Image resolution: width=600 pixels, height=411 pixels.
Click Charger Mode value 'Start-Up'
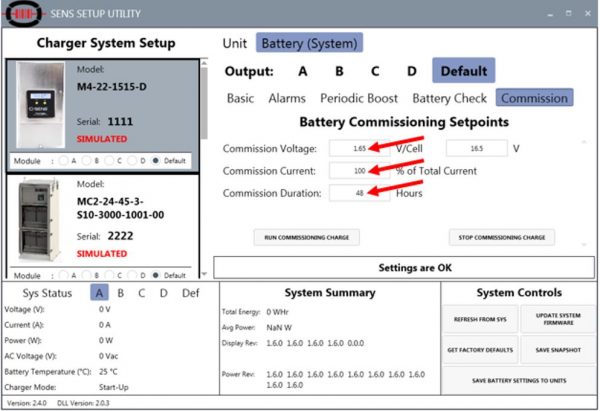[x=114, y=387]
